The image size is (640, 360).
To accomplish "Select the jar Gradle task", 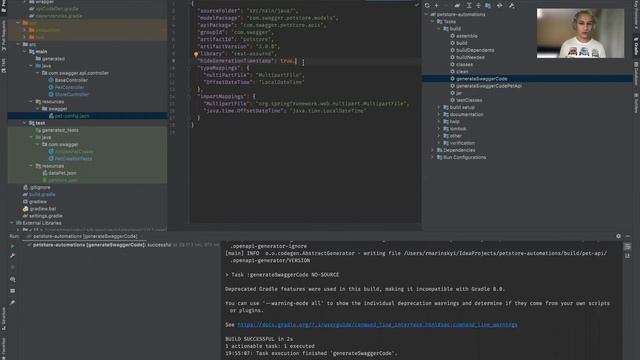I will [459, 93].
